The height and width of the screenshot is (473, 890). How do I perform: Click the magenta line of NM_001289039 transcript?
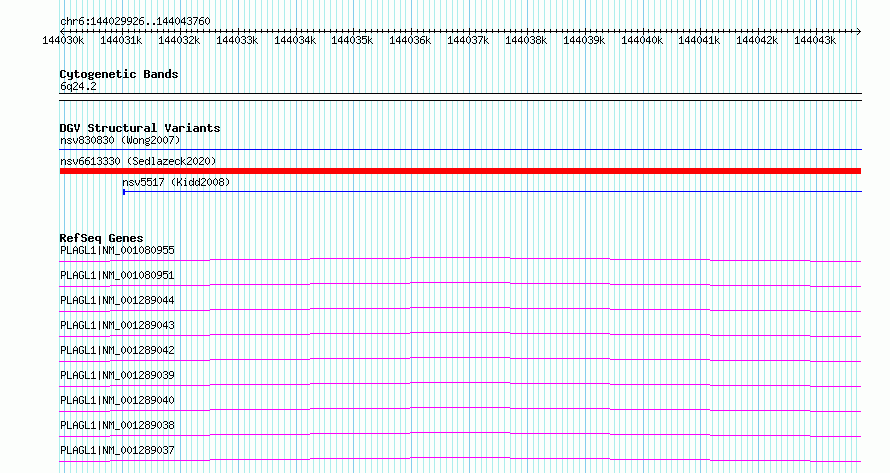pyautogui.click(x=460, y=384)
